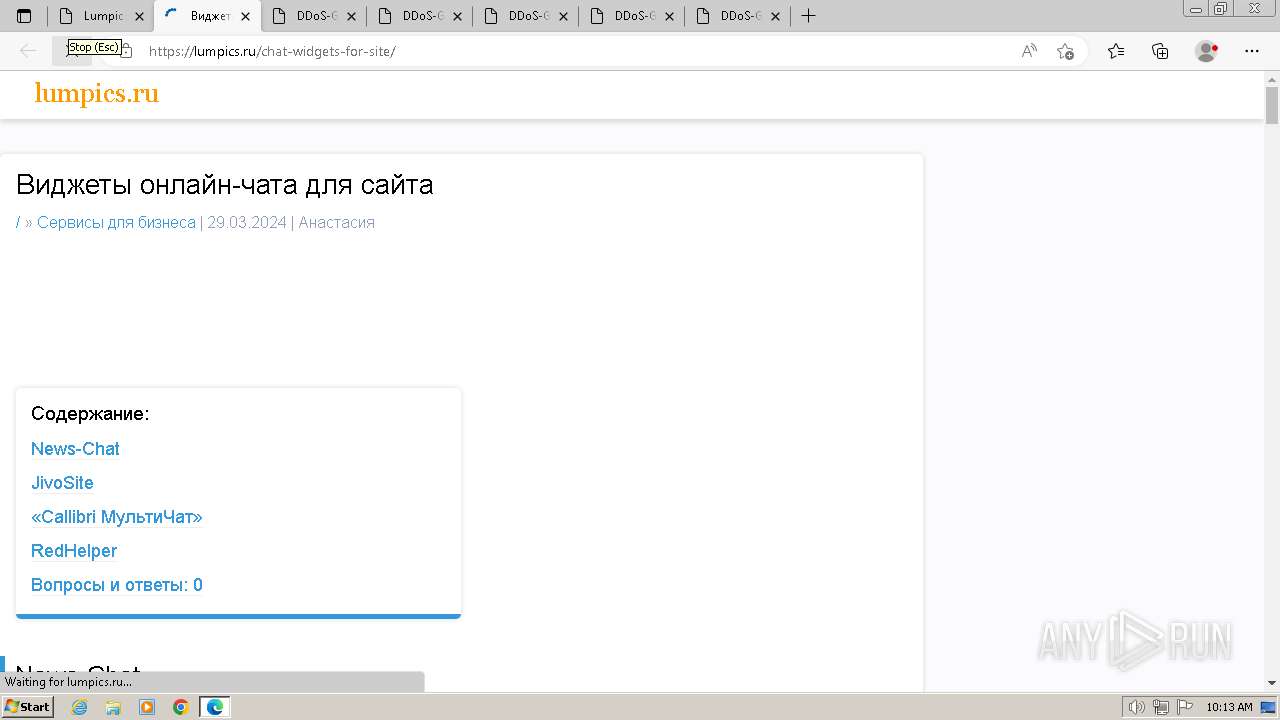Open media player from taskbar

pyautogui.click(x=147, y=707)
